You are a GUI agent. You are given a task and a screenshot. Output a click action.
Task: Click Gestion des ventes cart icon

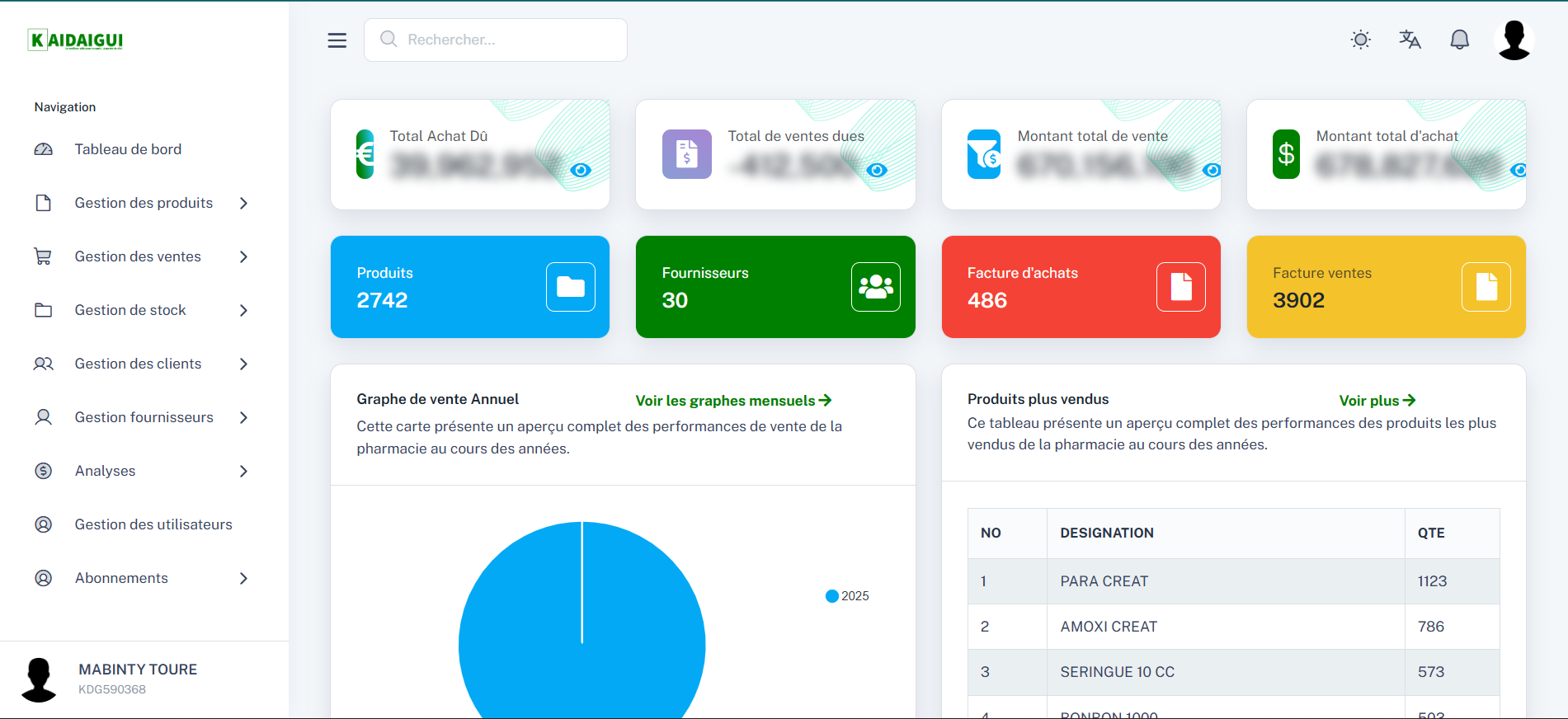tap(43, 256)
